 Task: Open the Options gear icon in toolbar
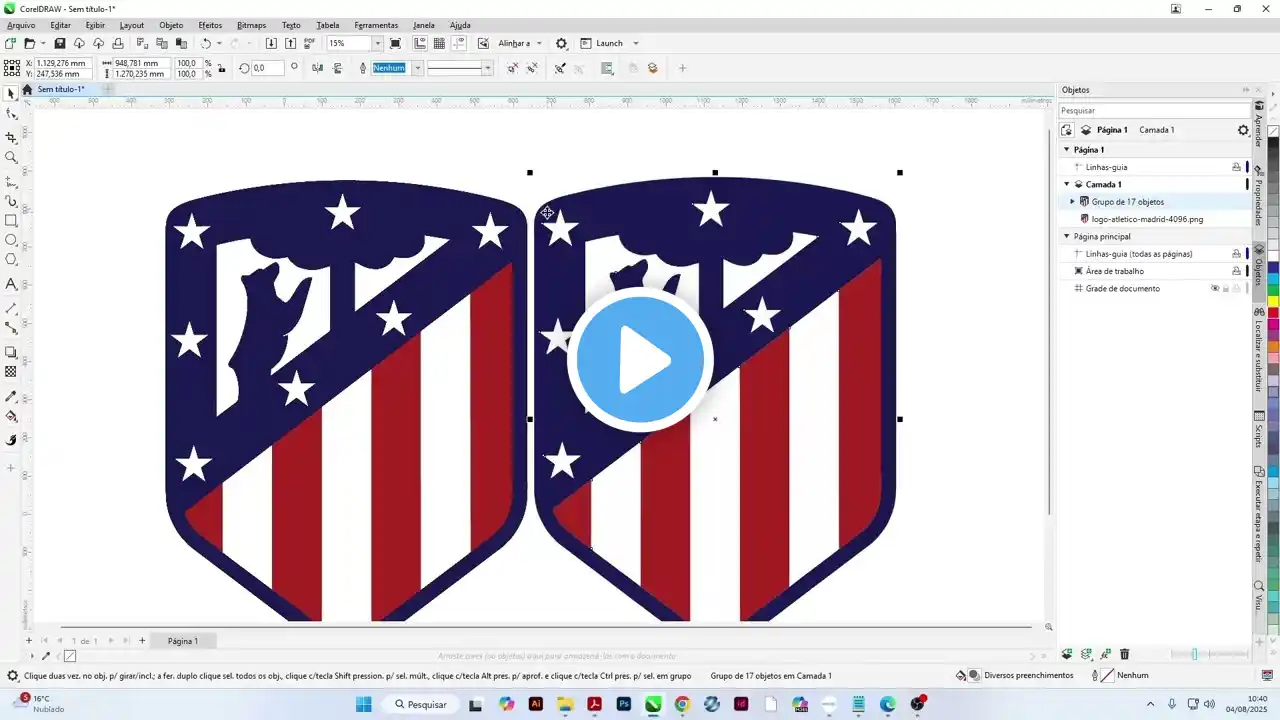pyautogui.click(x=561, y=43)
